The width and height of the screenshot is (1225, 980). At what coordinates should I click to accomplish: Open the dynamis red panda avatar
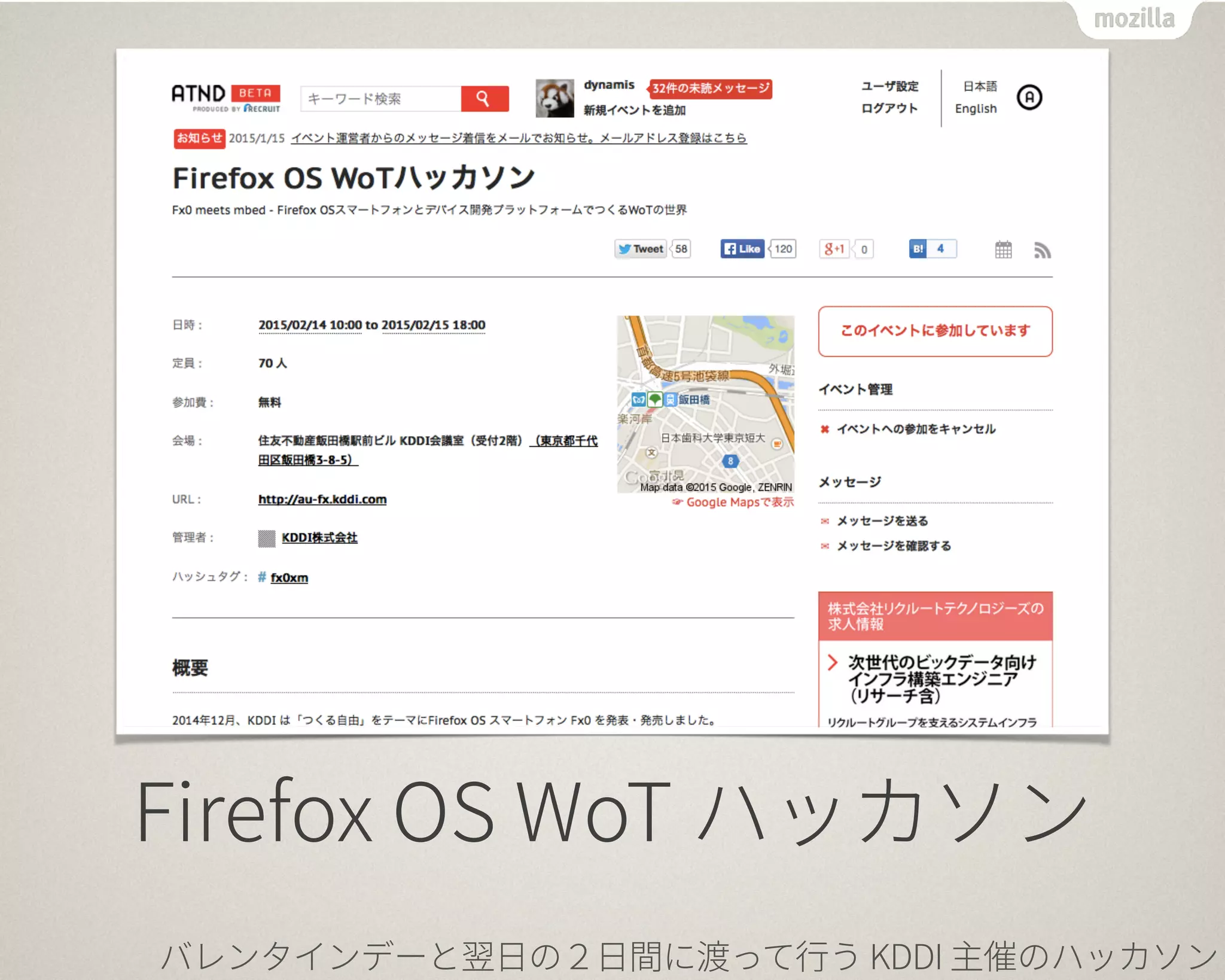(x=554, y=98)
